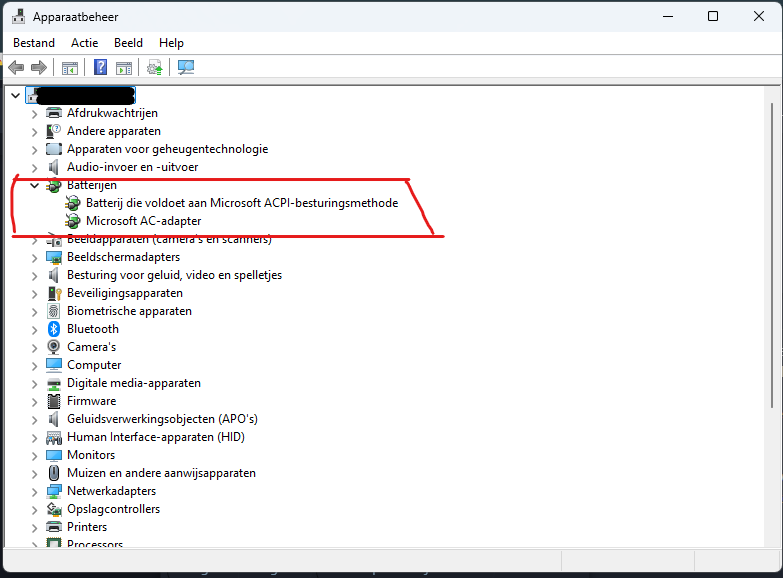Open the Bestand menu
Screen dimensions: 783x578
tap(34, 43)
